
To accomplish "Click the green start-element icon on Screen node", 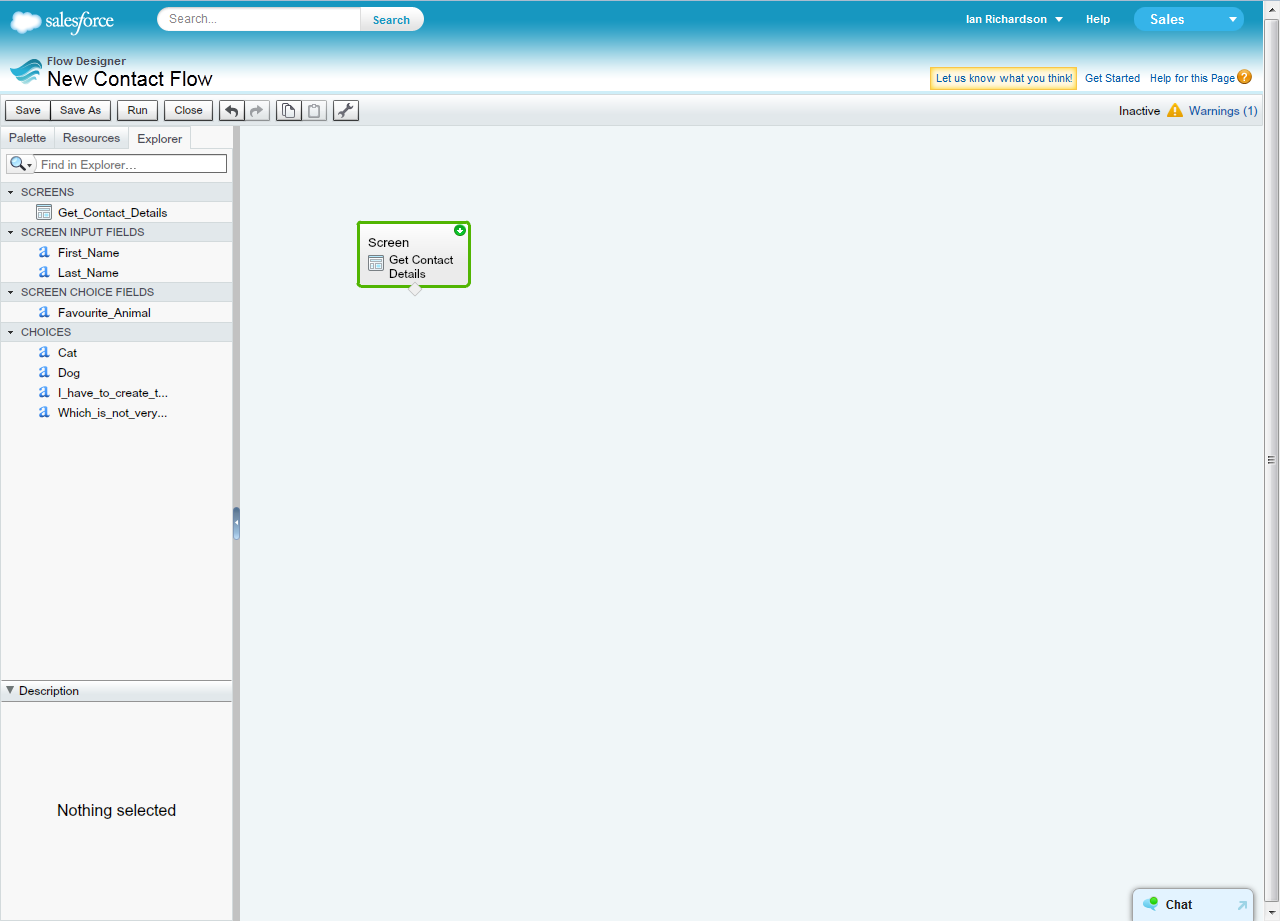I will [x=460, y=230].
